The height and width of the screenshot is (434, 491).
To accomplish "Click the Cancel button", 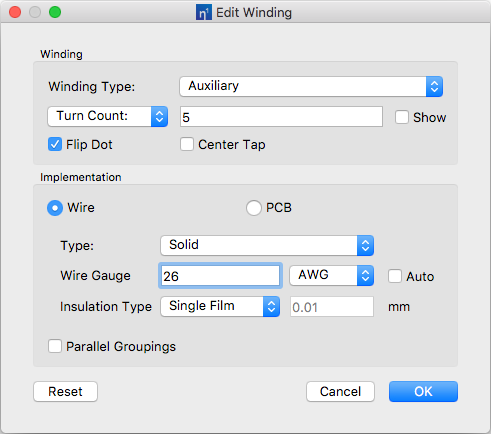I will click(x=340, y=391).
